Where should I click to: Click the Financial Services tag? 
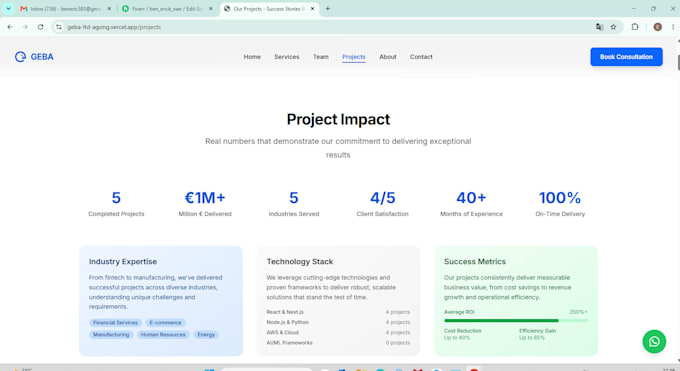pos(115,323)
